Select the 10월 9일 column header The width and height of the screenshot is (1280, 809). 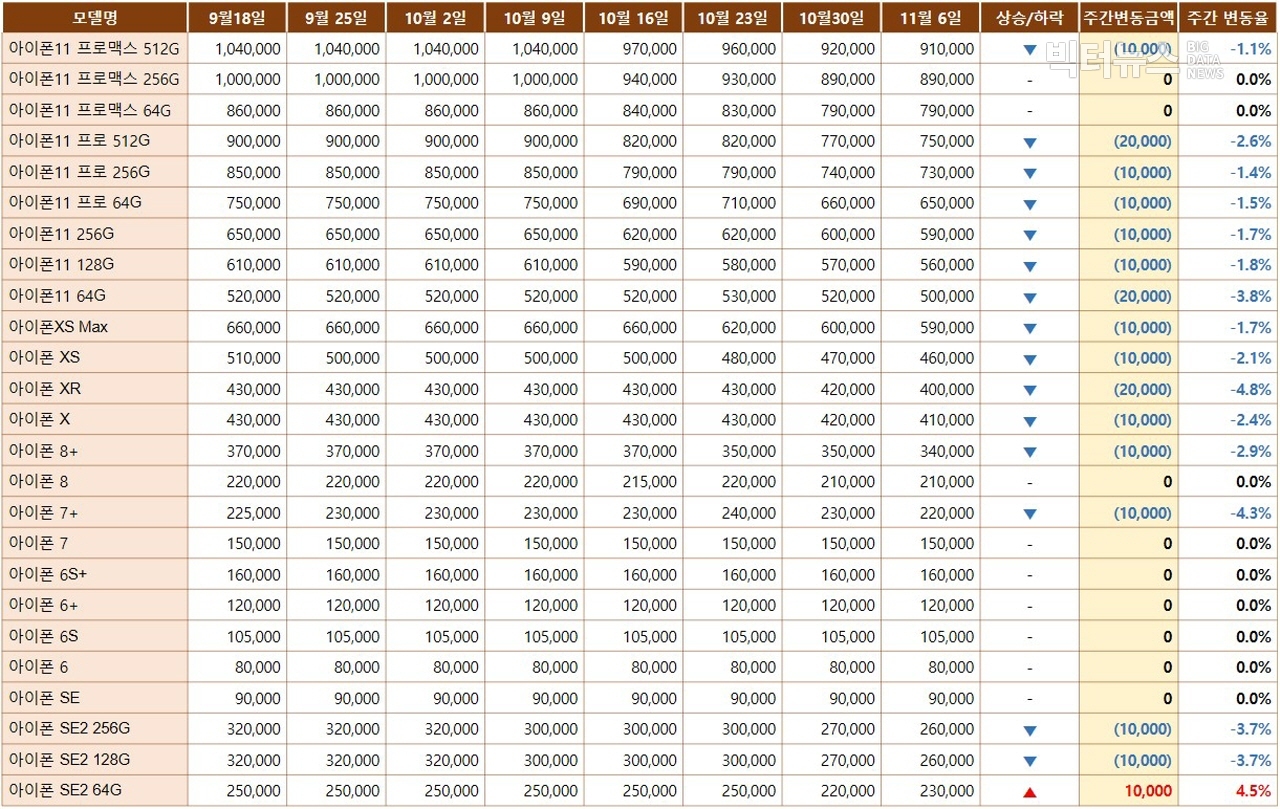(535, 17)
